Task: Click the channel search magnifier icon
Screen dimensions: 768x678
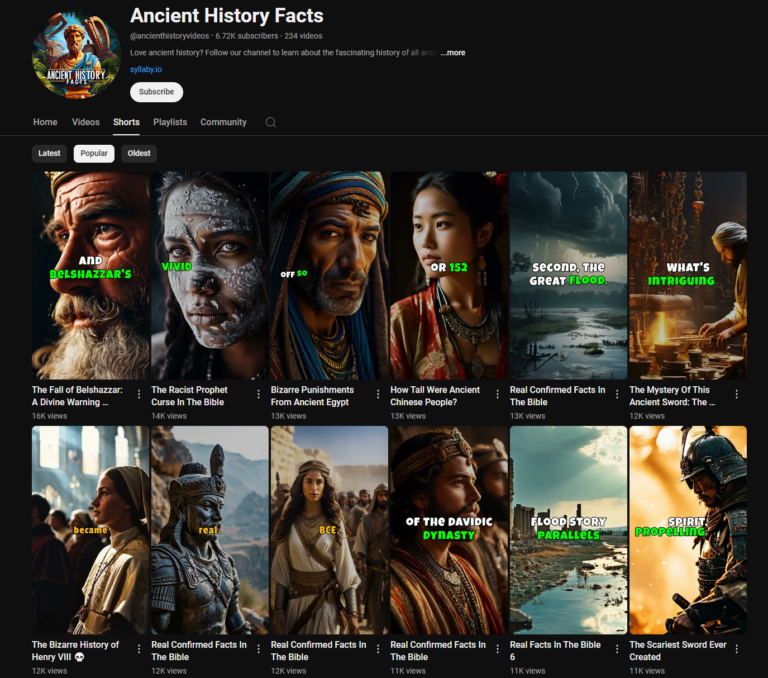Action: 270,122
